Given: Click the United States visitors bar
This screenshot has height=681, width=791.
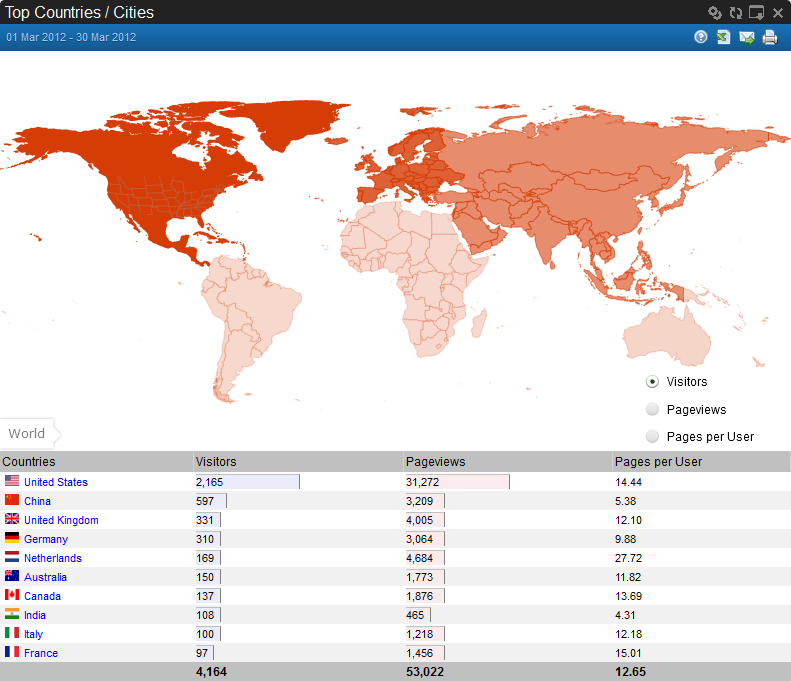Looking at the screenshot, I should tap(248, 482).
